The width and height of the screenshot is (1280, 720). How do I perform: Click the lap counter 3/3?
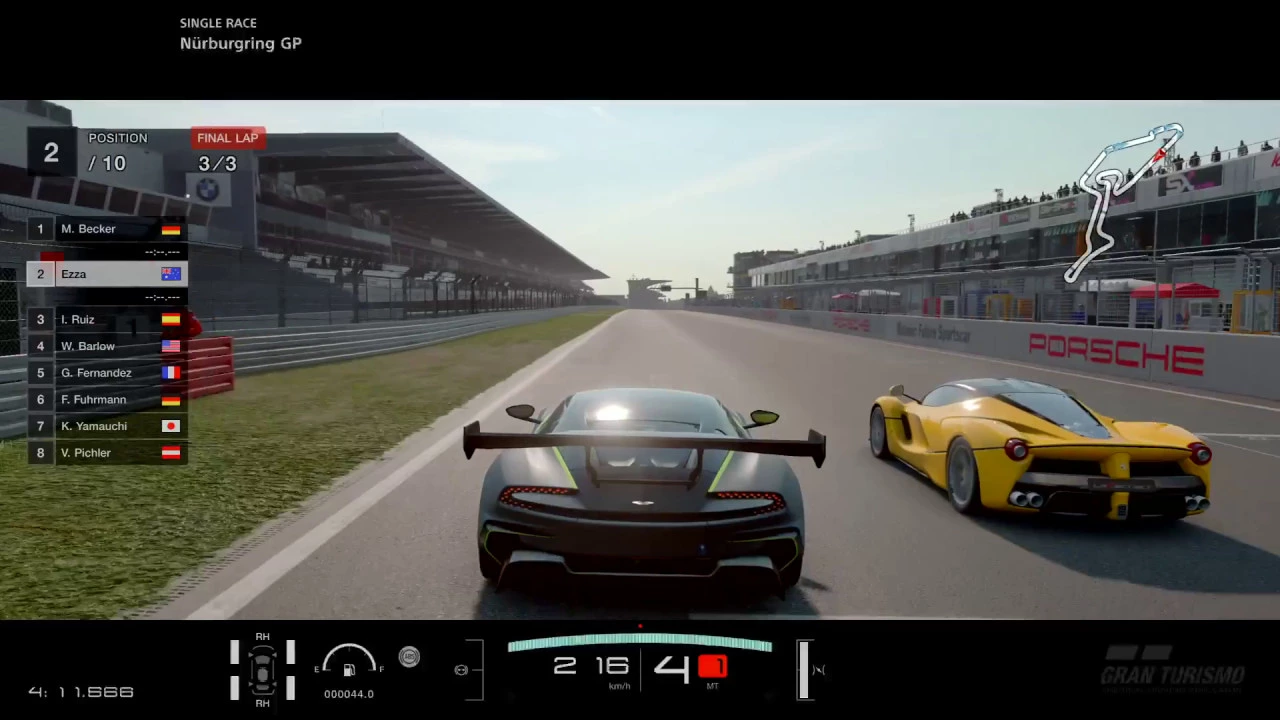[217, 163]
